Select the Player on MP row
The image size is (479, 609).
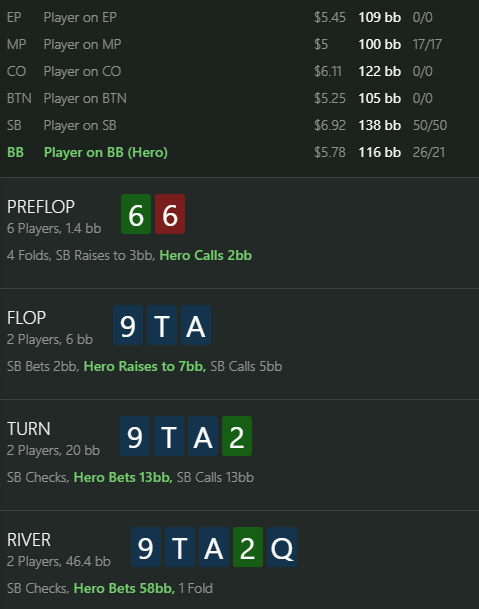(239, 44)
